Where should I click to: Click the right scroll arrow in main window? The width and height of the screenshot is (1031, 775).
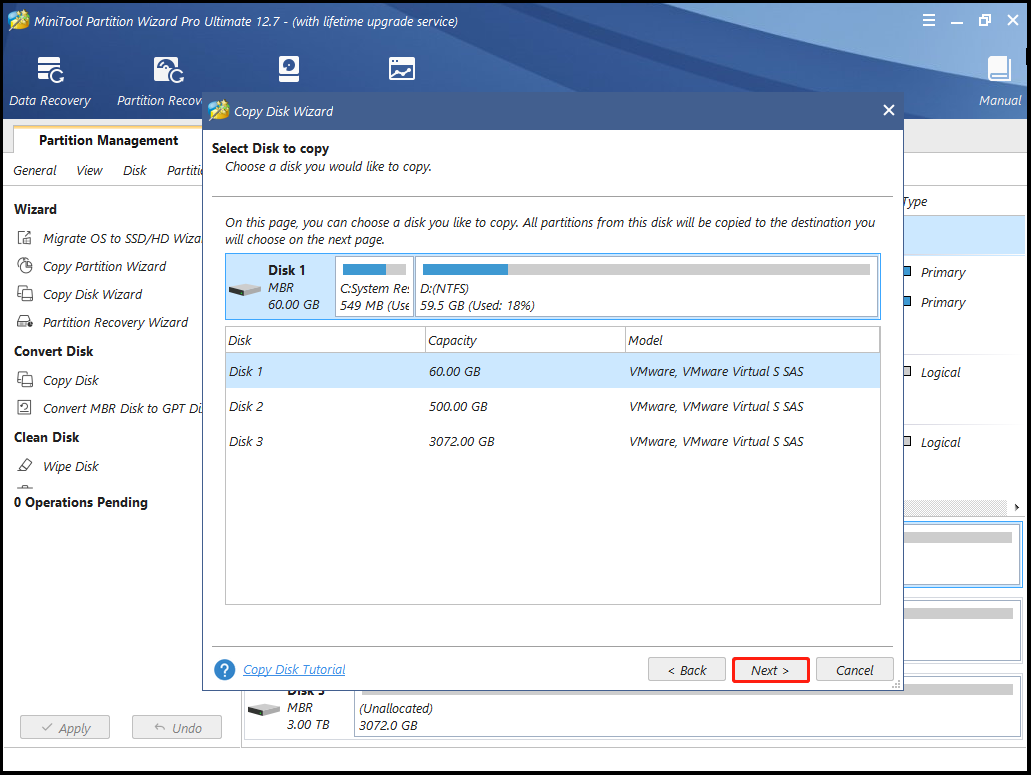click(1017, 507)
